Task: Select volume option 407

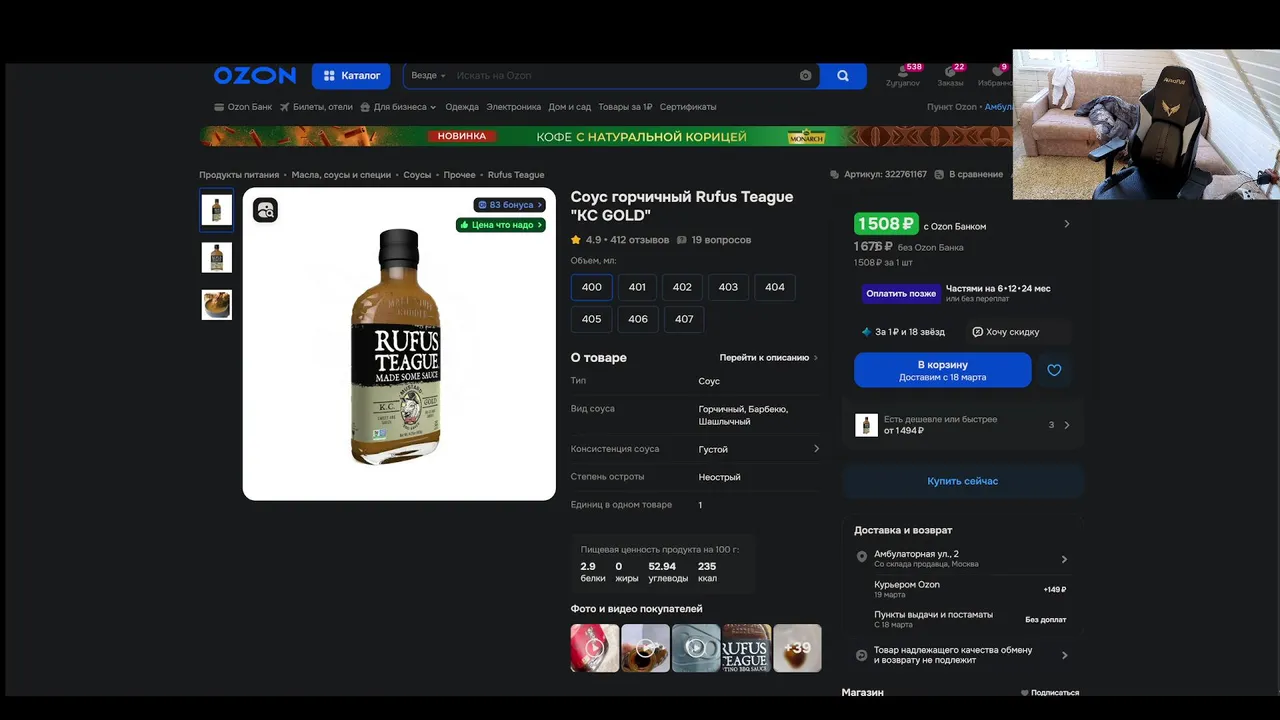Action: [684, 319]
